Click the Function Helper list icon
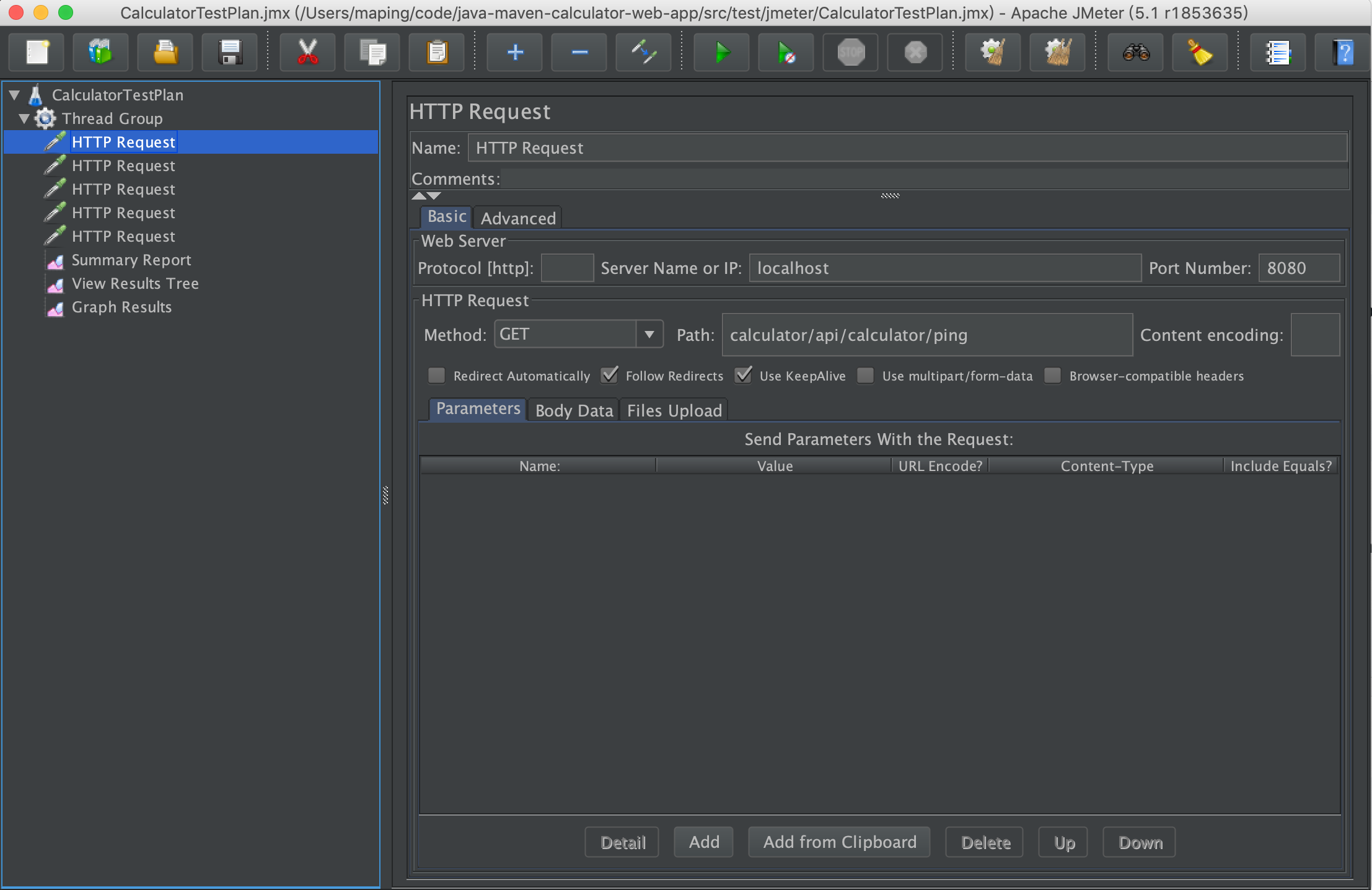This screenshot has width=1372, height=890. pos(1278,53)
